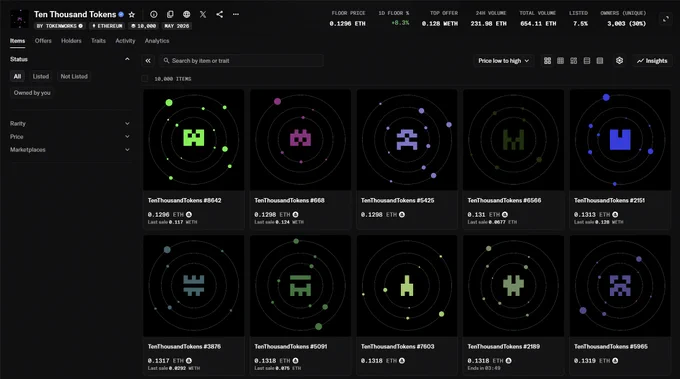The height and width of the screenshot is (379, 680).
Task: Expand the Rarity filter section
Action: pyautogui.click(x=70, y=124)
